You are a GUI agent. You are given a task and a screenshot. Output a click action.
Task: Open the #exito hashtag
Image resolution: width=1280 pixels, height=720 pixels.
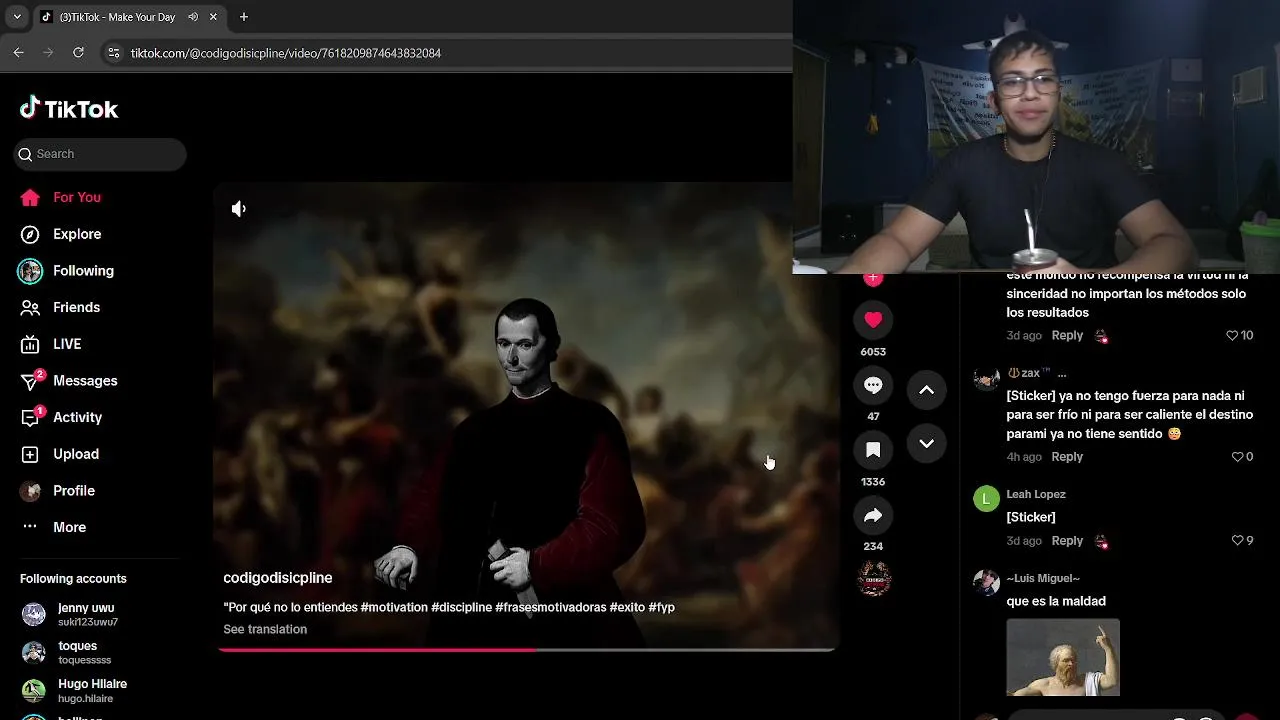627,607
